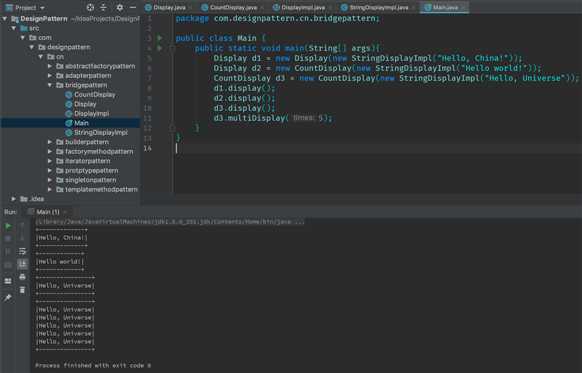This screenshot has width=582, height=373.
Task: Switch to the StringDisplayImpl.java tab
Action: (378, 7)
